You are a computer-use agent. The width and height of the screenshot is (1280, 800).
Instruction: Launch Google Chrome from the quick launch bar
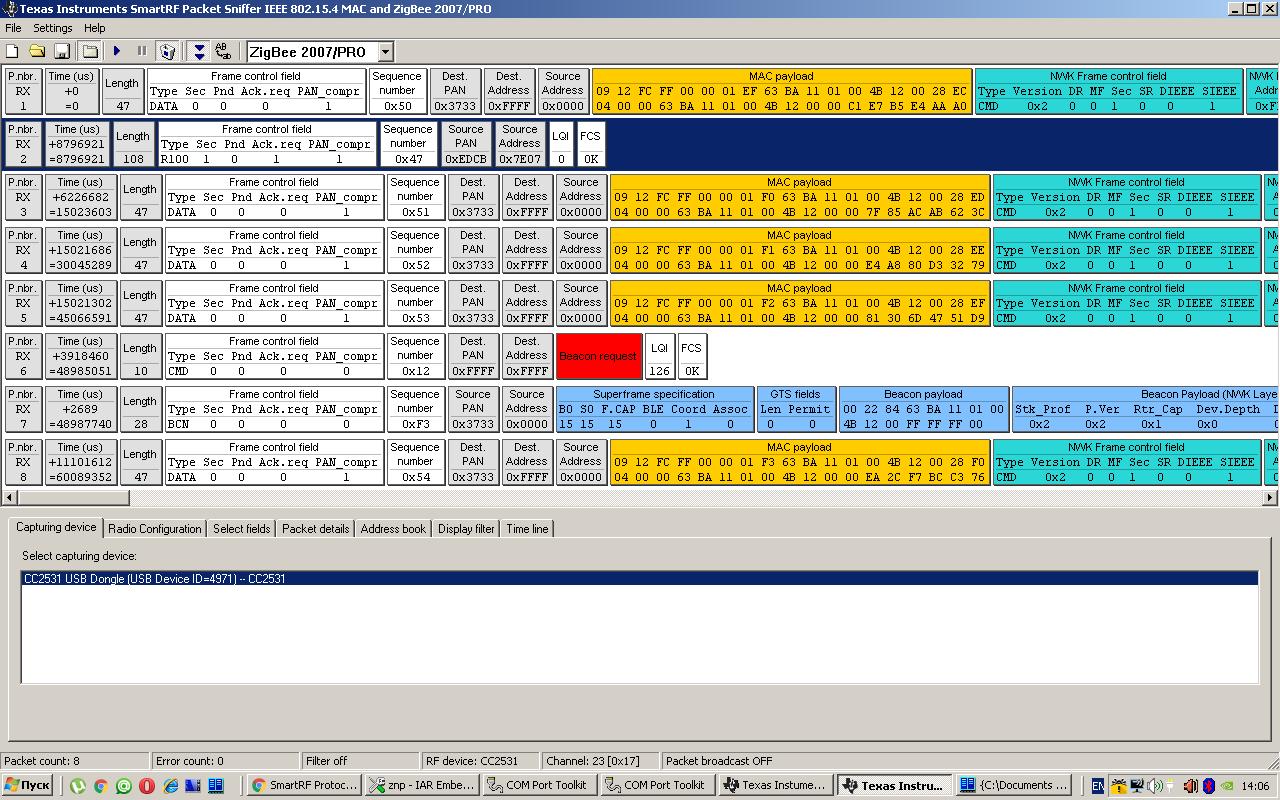101,786
